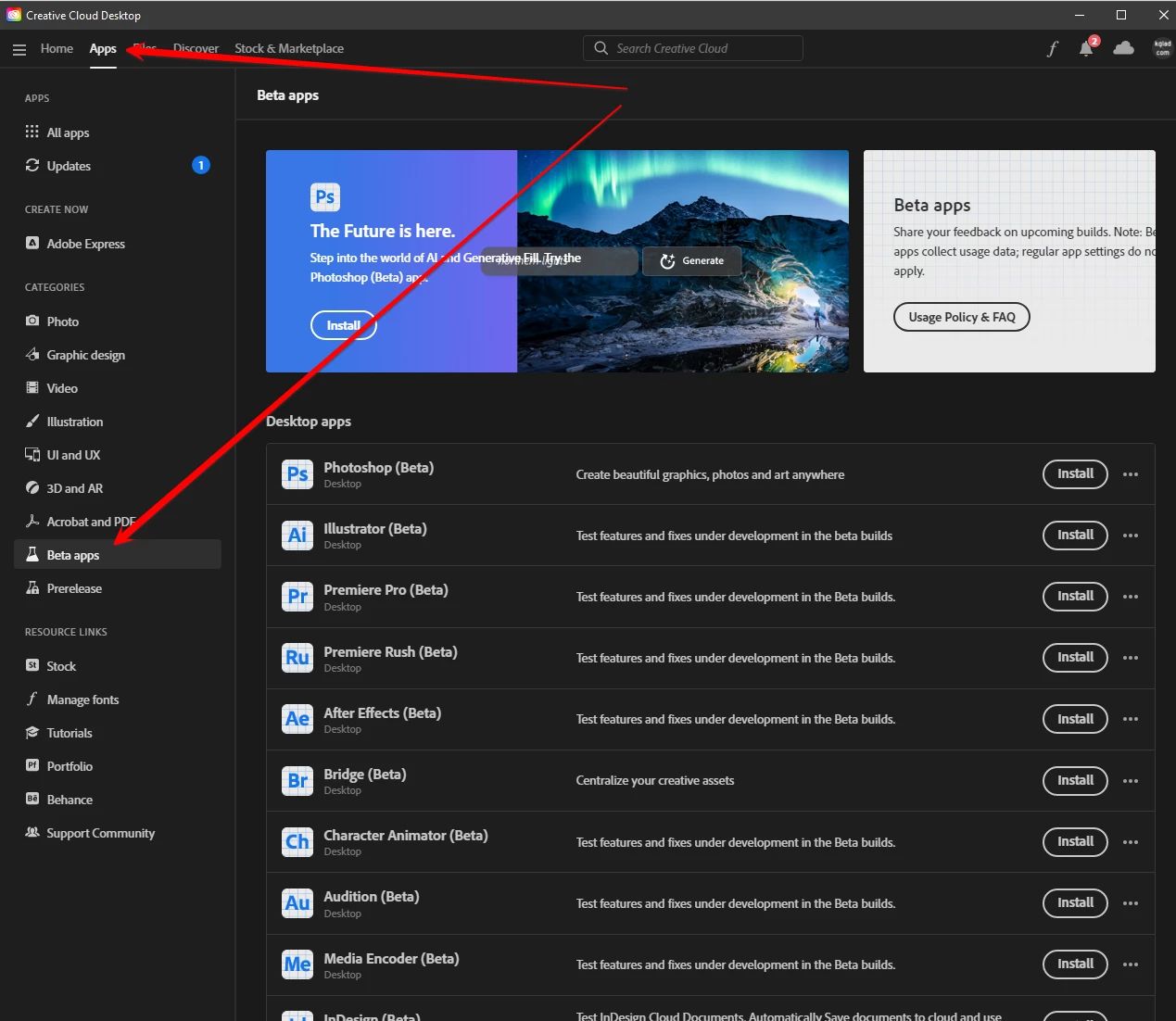Click the blue Updates count badge
Viewport: 1176px width, 1021px height.
pos(201,165)
